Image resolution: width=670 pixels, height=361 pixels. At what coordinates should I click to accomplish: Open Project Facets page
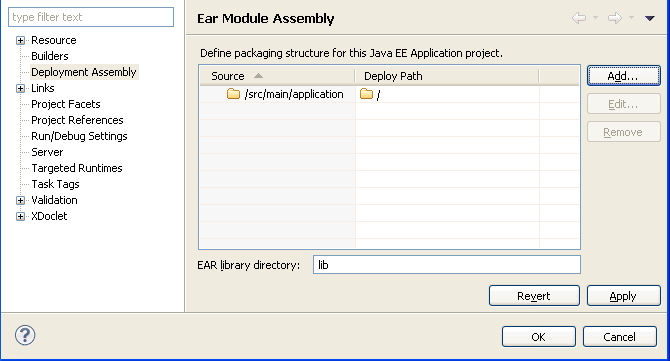pyautogui.click(x=66, y=104)
